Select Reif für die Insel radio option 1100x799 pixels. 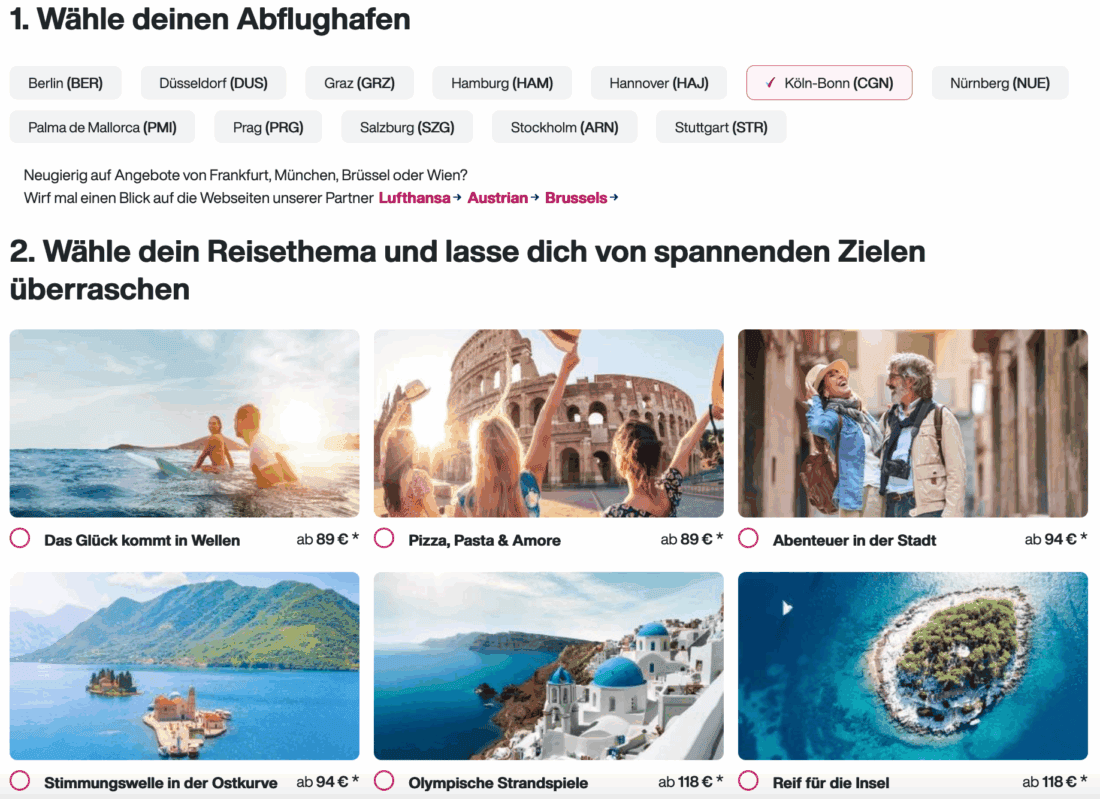pos(749,781)
